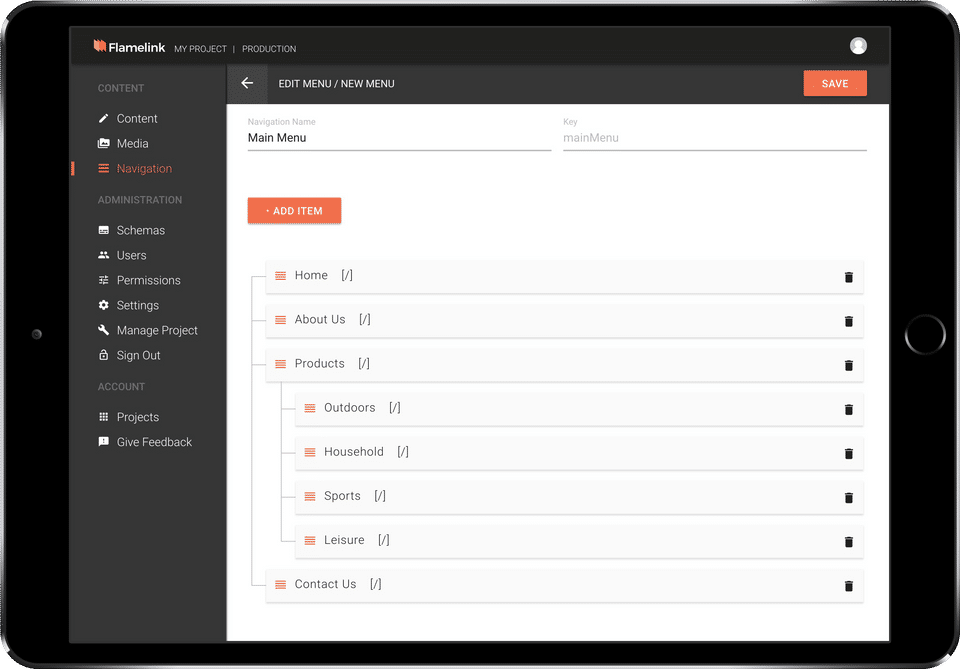Click the Permissions sliders icon
960x669 pixels.
pyautogui.click(x=103, y=280)
